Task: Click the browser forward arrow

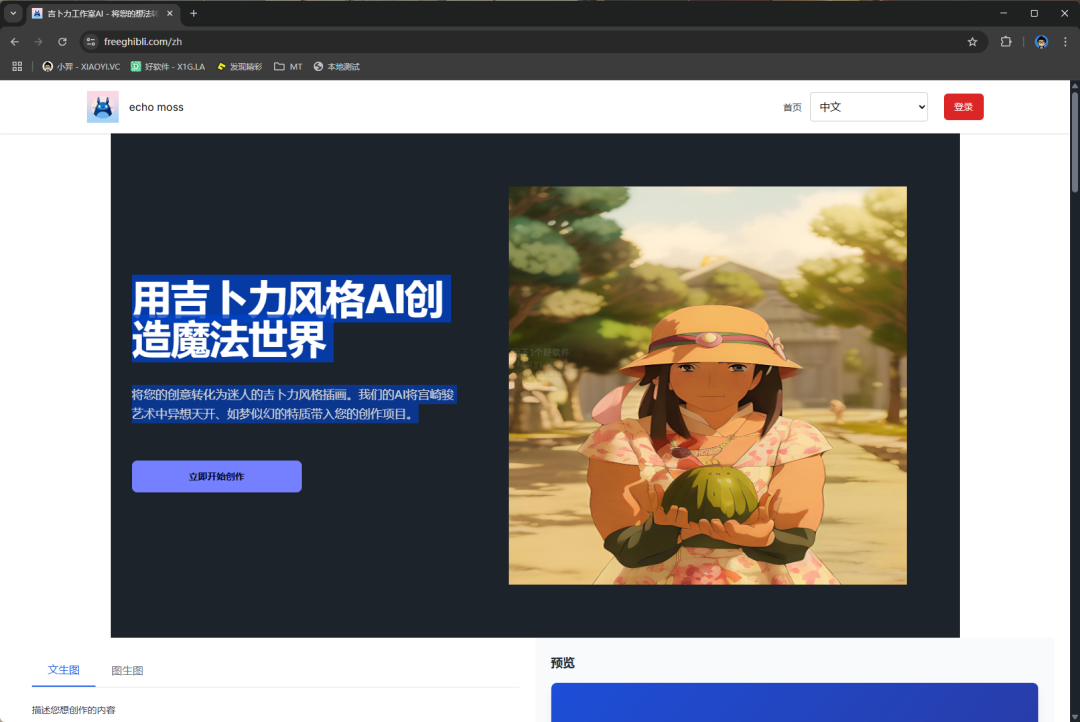Action: tap(39, 42)
